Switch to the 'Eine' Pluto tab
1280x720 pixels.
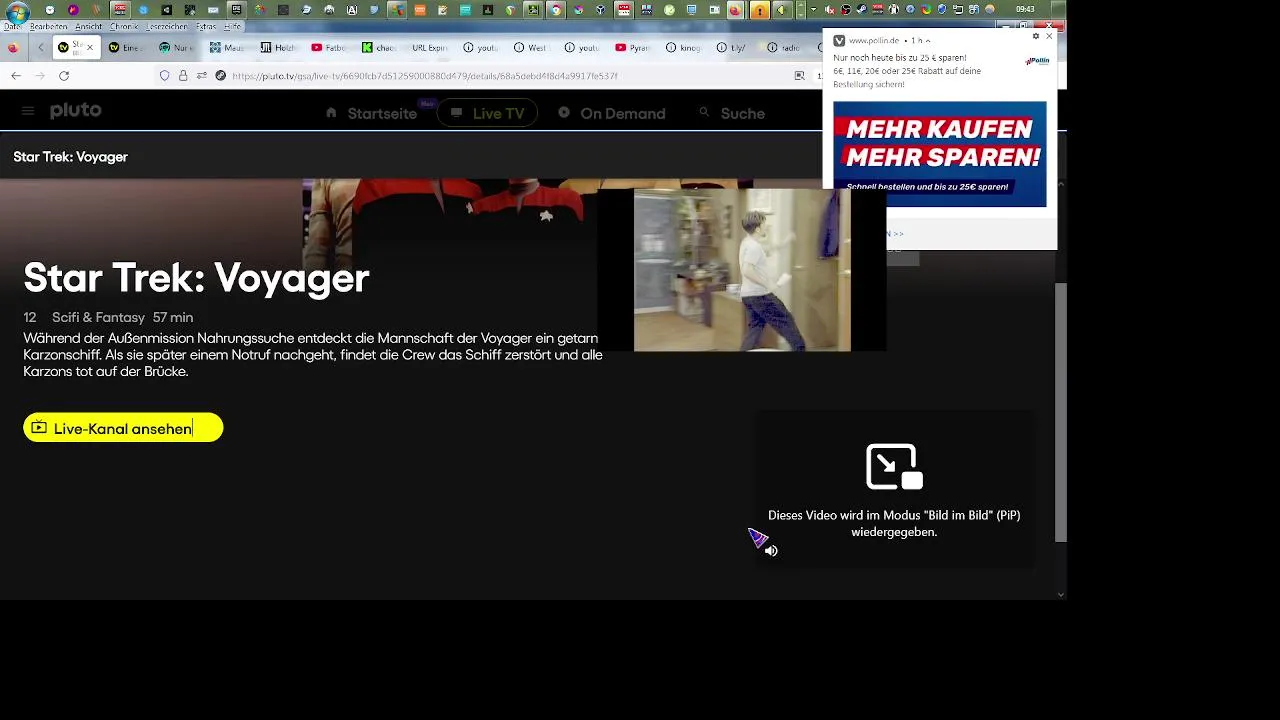pyautogui.click(x=125, y=48)
